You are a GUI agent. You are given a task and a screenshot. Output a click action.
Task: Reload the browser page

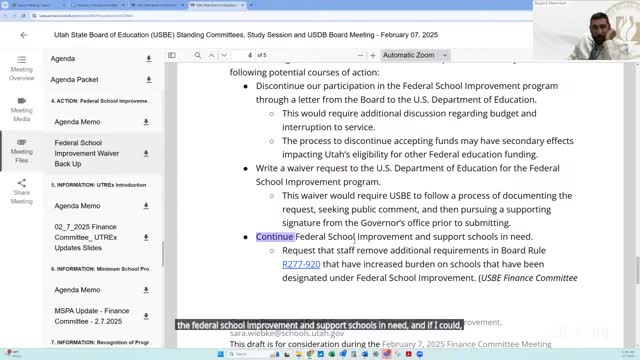click(x=24, y=16)
